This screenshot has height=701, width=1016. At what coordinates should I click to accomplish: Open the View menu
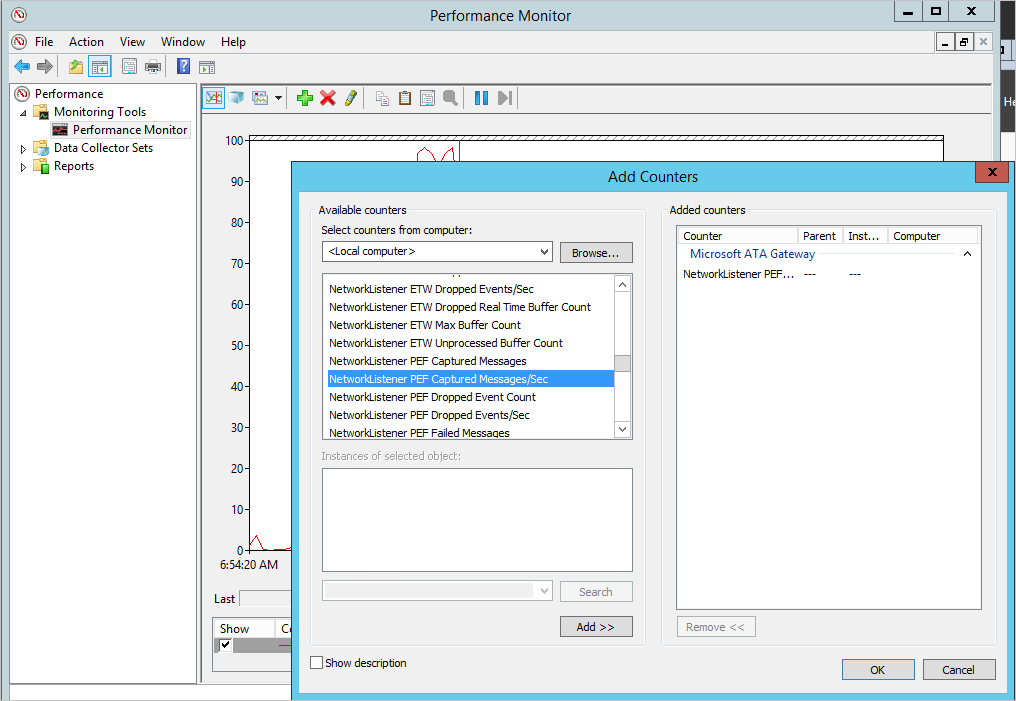point(132,41)
